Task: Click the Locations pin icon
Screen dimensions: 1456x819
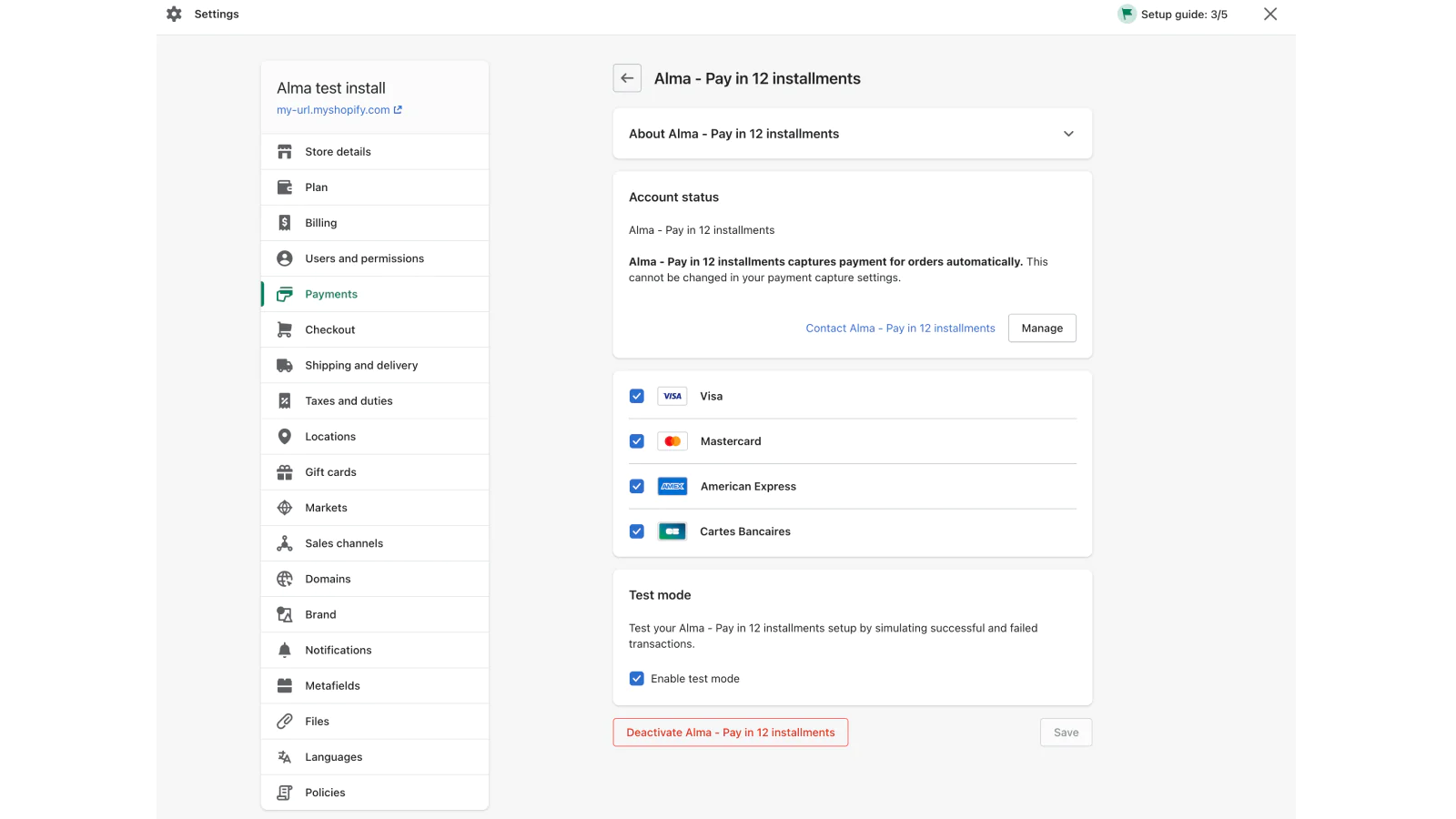Action: point(285,437)
